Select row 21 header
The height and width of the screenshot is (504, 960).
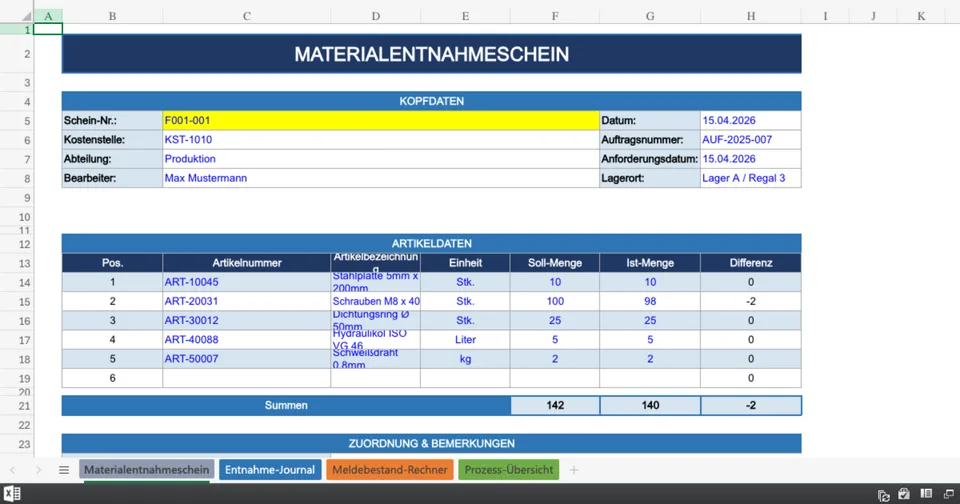click(17, 405)
